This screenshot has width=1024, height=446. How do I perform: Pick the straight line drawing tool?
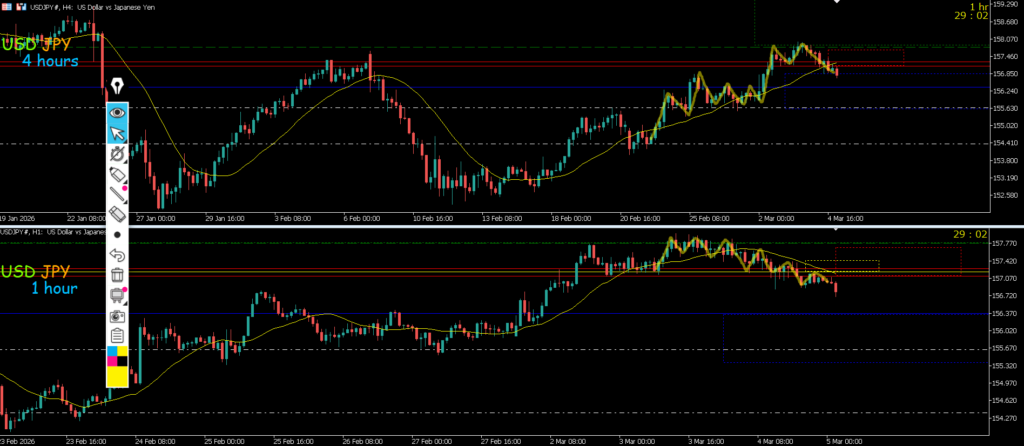click(118, 194)
